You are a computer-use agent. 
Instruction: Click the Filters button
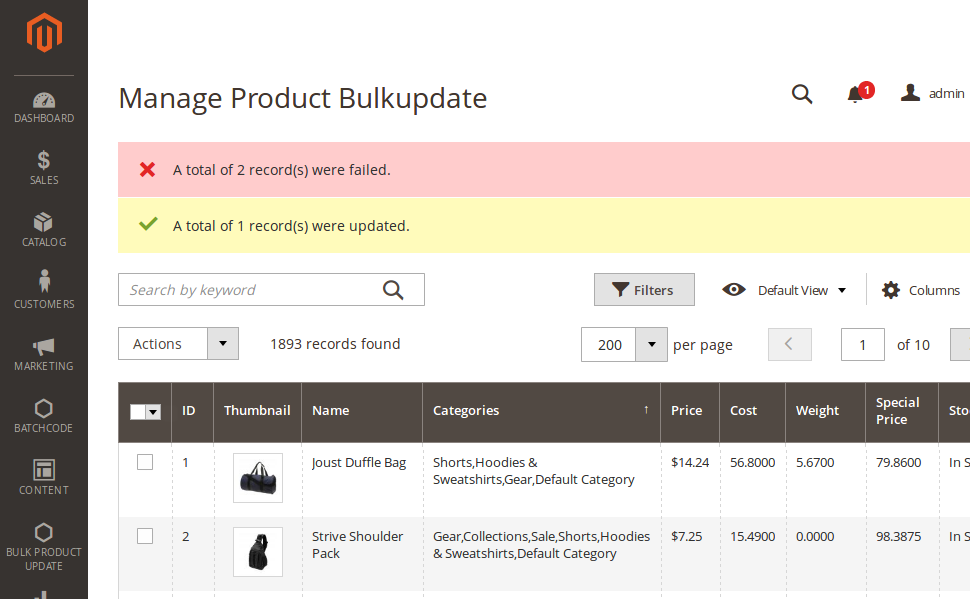(x=644, y=290)
